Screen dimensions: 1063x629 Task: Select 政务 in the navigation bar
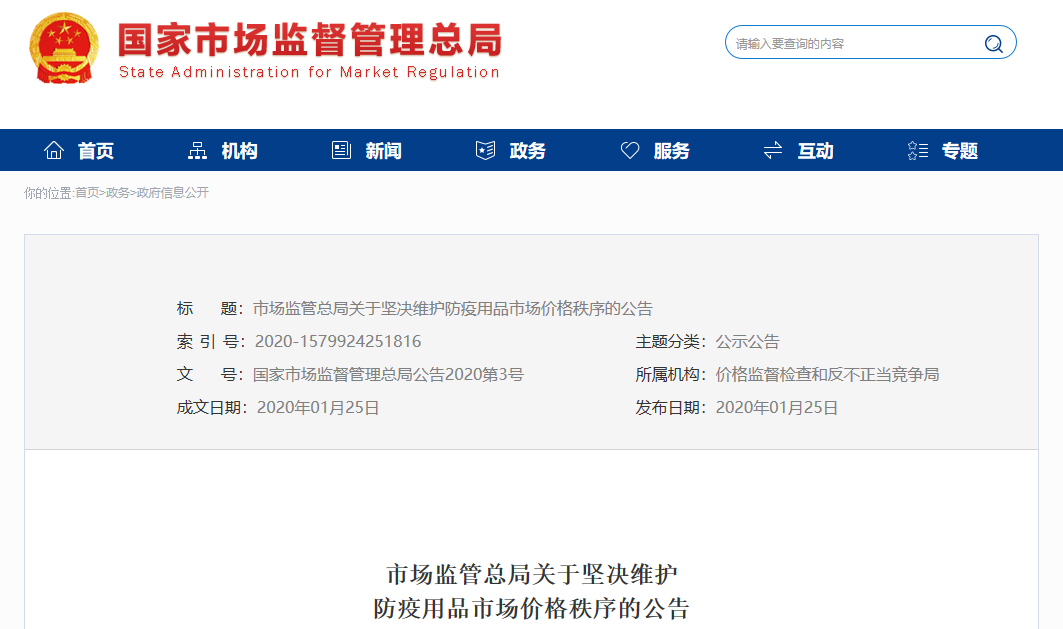pos(528,151)
